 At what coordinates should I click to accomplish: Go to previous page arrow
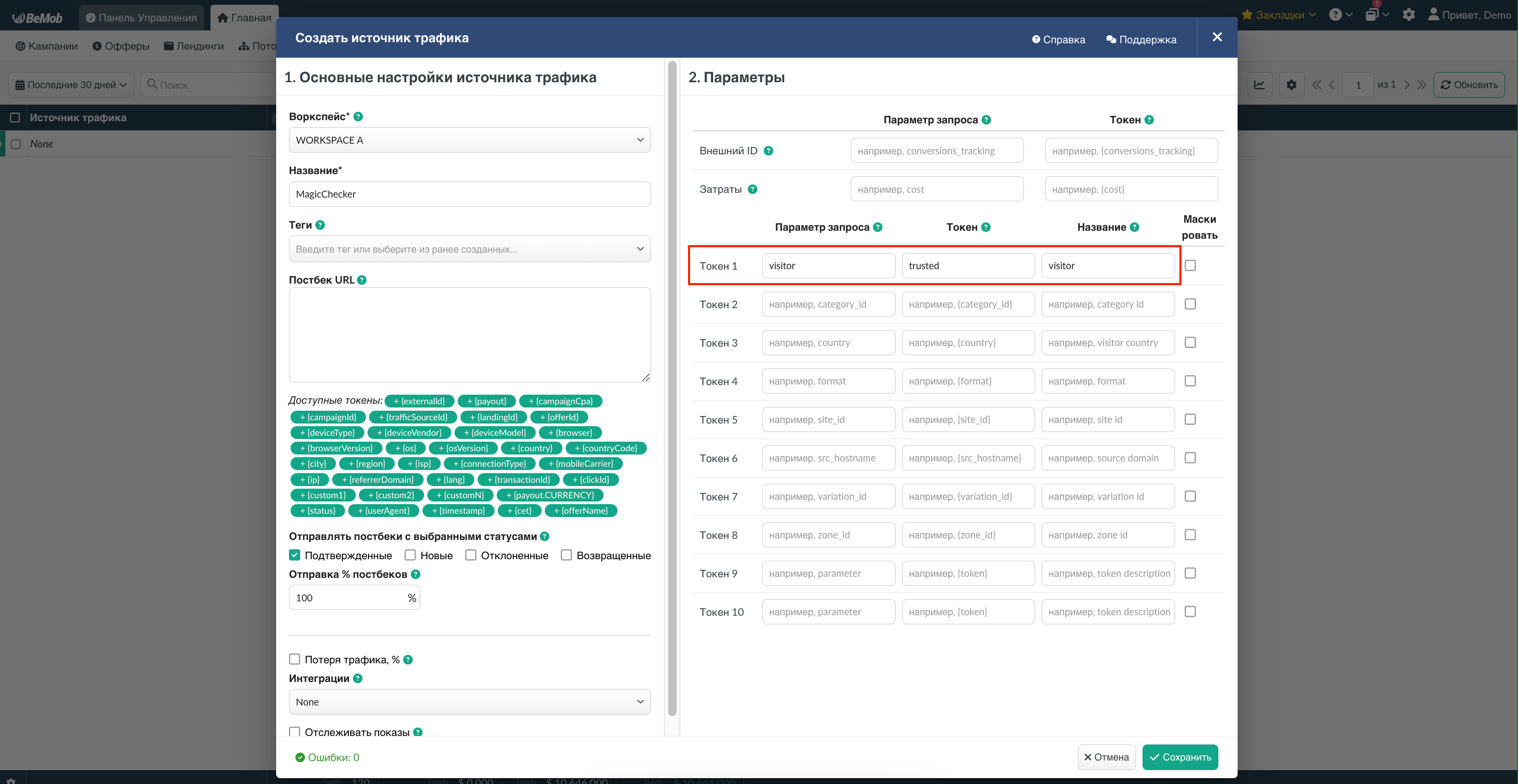(1332, 85)
